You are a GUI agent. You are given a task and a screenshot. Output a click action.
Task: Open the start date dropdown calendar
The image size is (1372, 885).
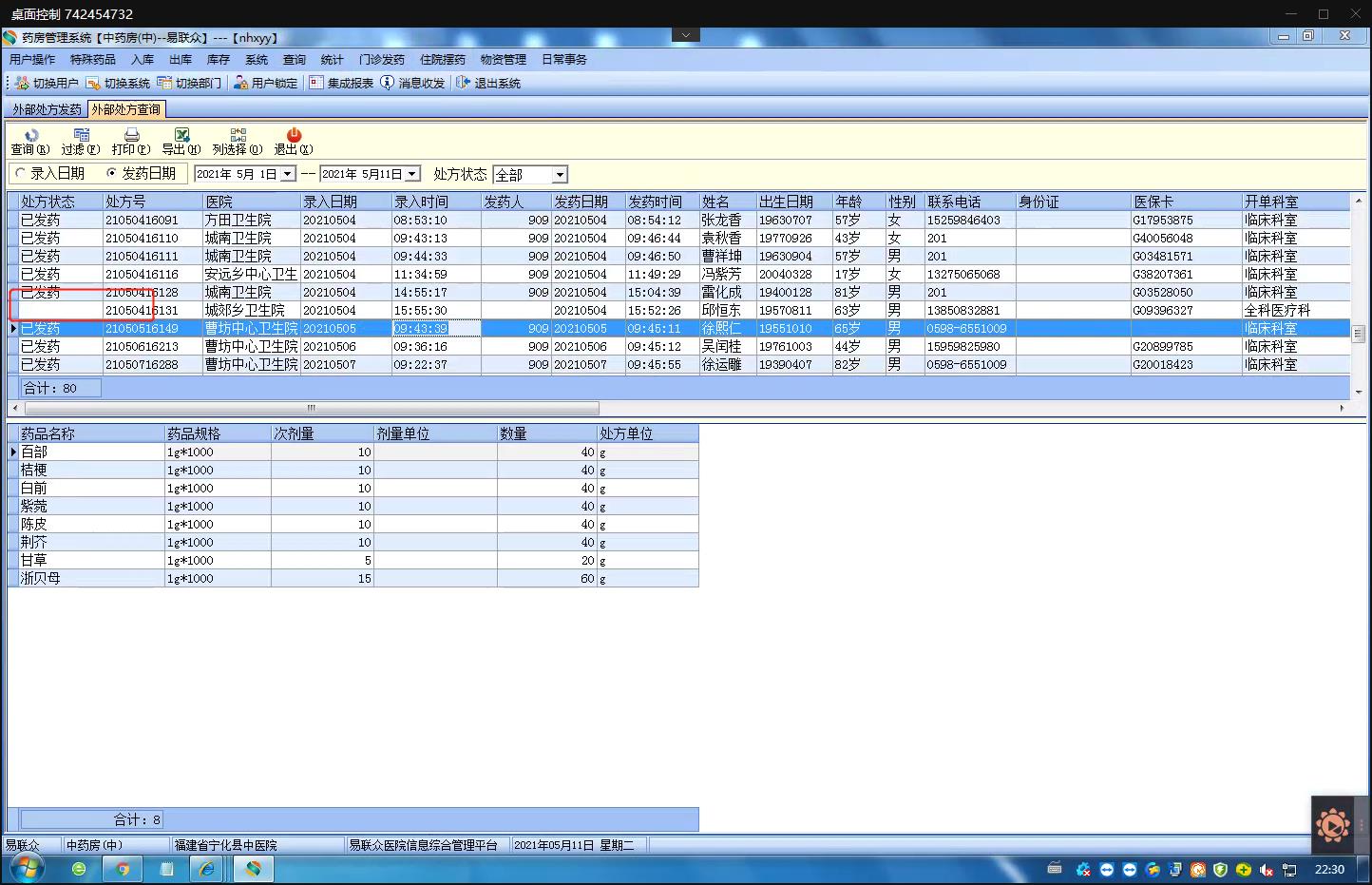pos(287,175)
